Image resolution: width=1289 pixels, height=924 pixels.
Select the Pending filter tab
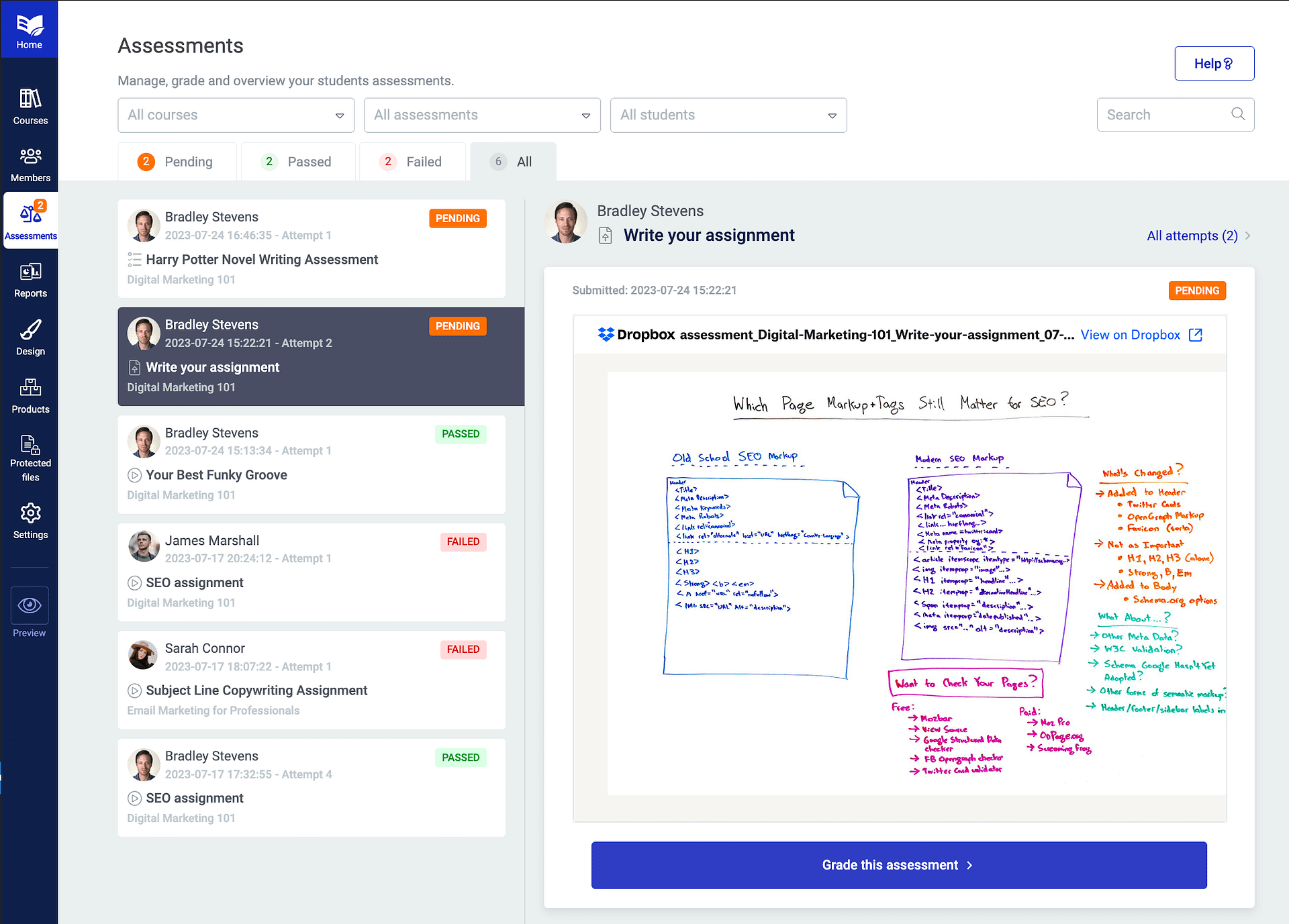pos(177,161)
